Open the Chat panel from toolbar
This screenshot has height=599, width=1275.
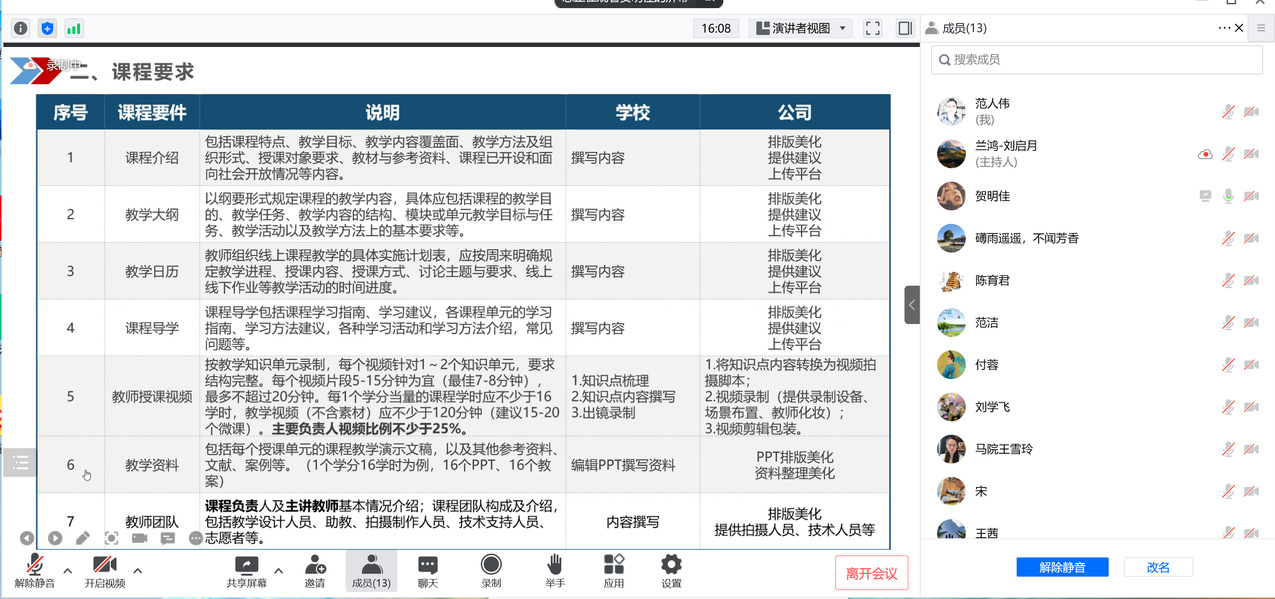(428, 567)
